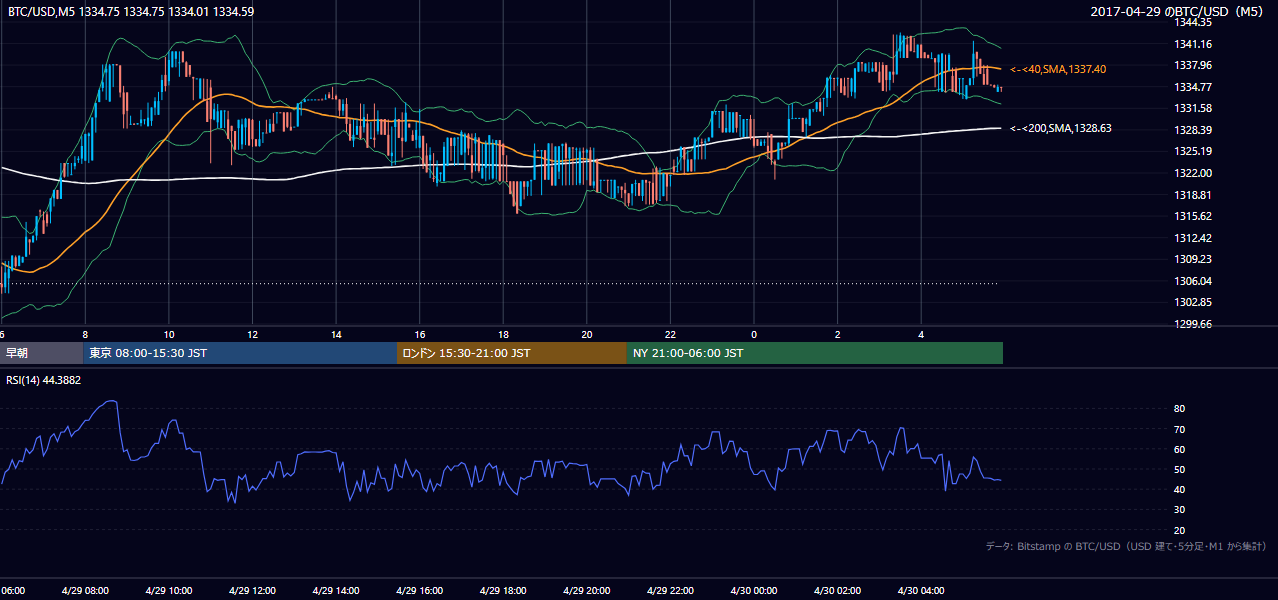Image resolution: width=1278 pixels, height=600 pixels.
Task: Click the 早朝 session bar
Action: [x=41, y=353]
